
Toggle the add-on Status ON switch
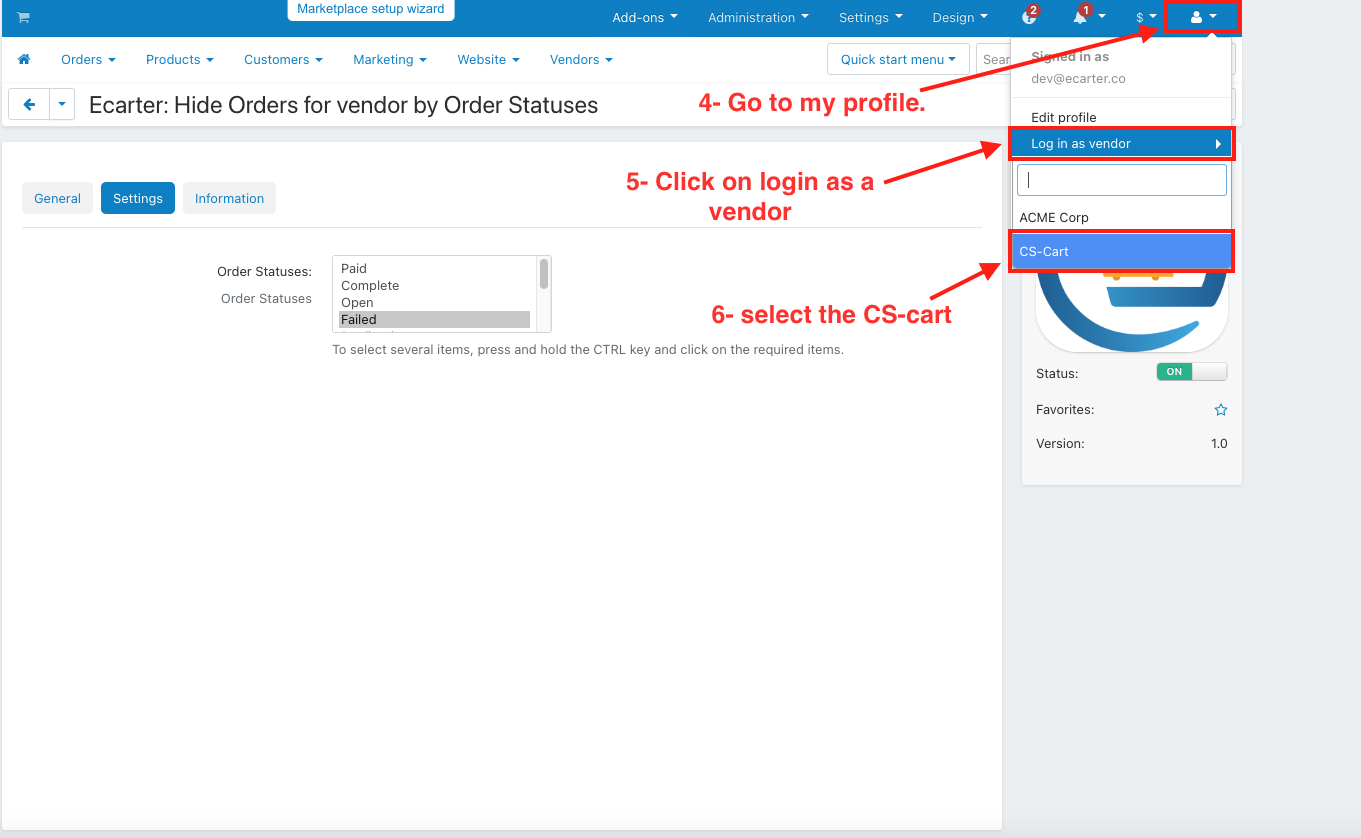[1191, 372]
